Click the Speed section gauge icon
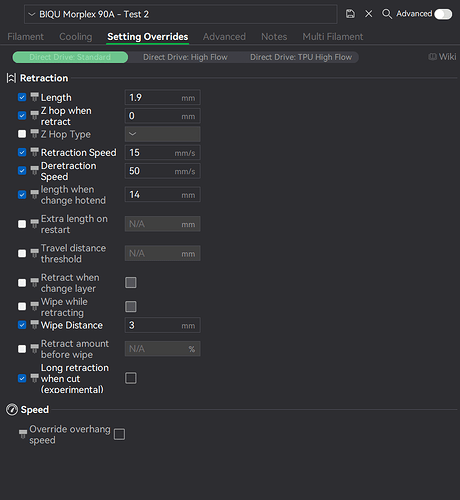The width and height of the screenshot is (460, 500). click(x=12, y=409)
